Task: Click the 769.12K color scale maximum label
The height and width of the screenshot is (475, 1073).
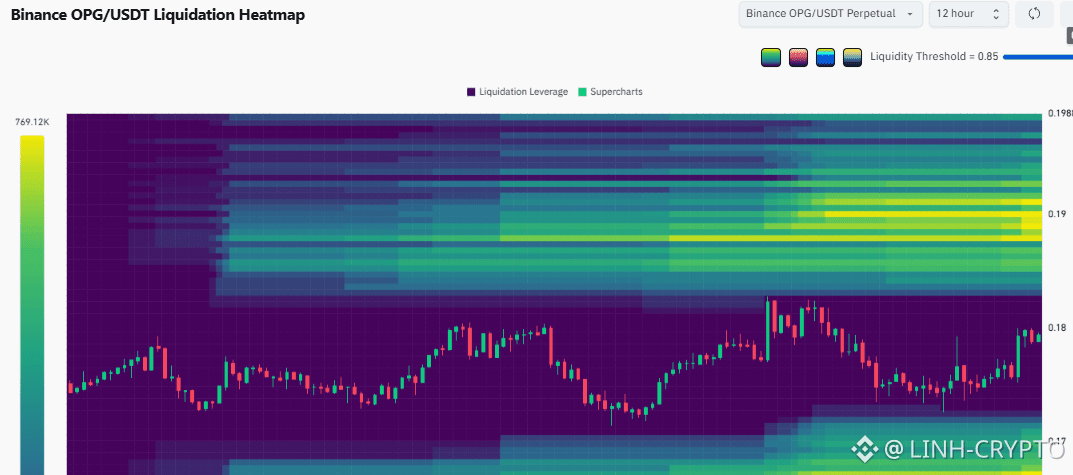Action: tap(31, 122)
